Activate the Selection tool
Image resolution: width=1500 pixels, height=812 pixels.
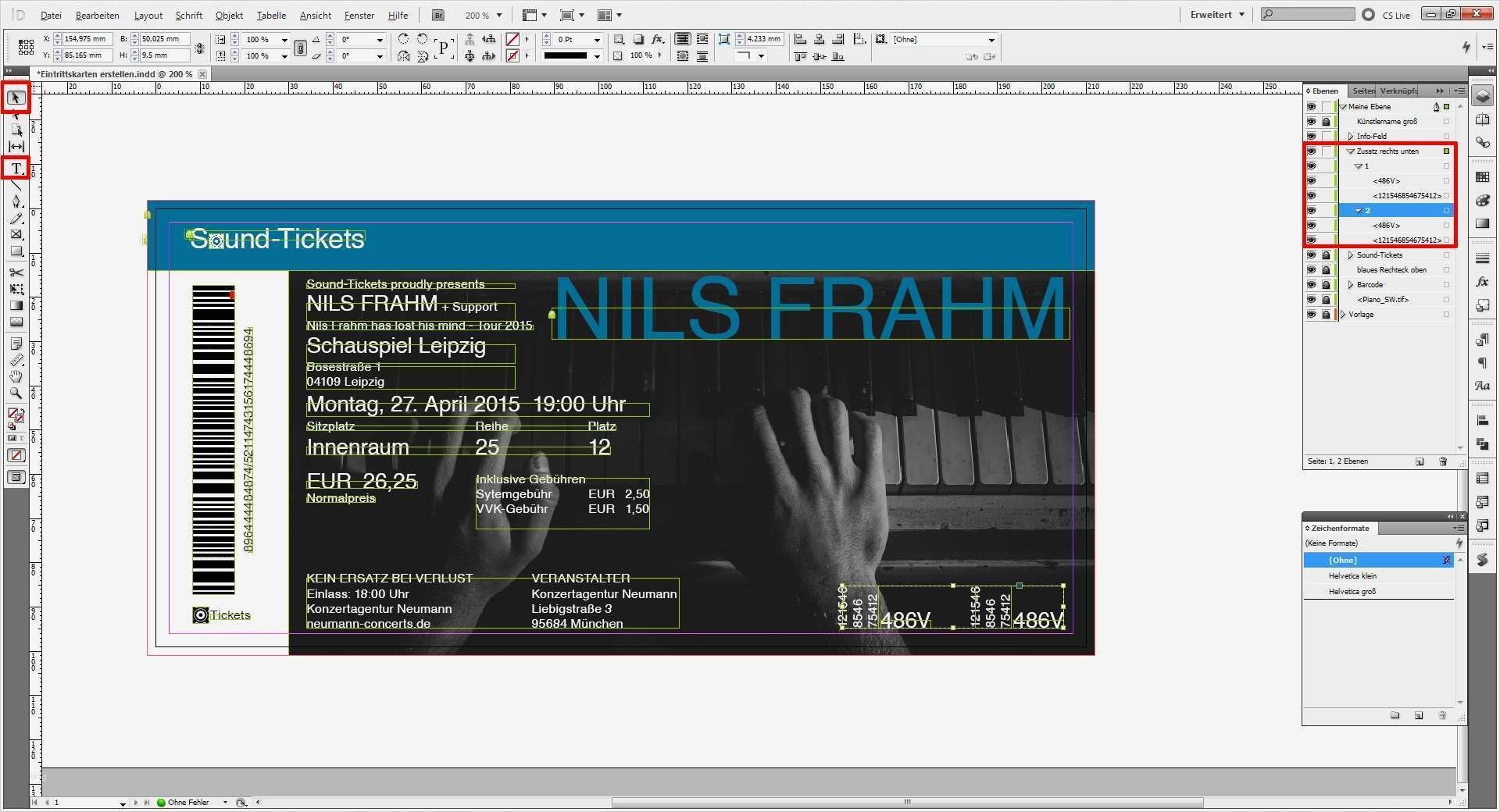click(x=15, y=97)
